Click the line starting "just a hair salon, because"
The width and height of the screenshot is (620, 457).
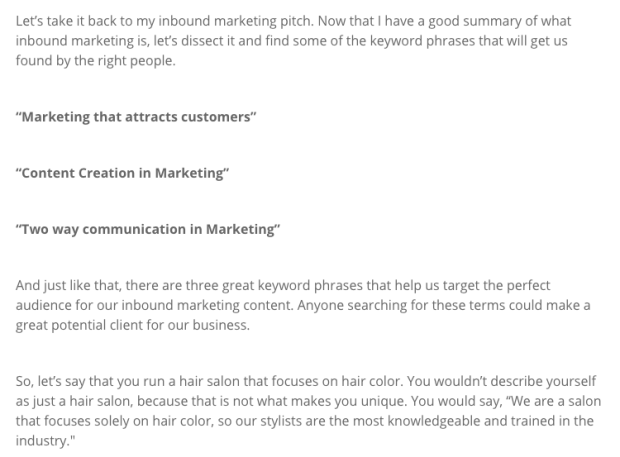pos(150,401)
